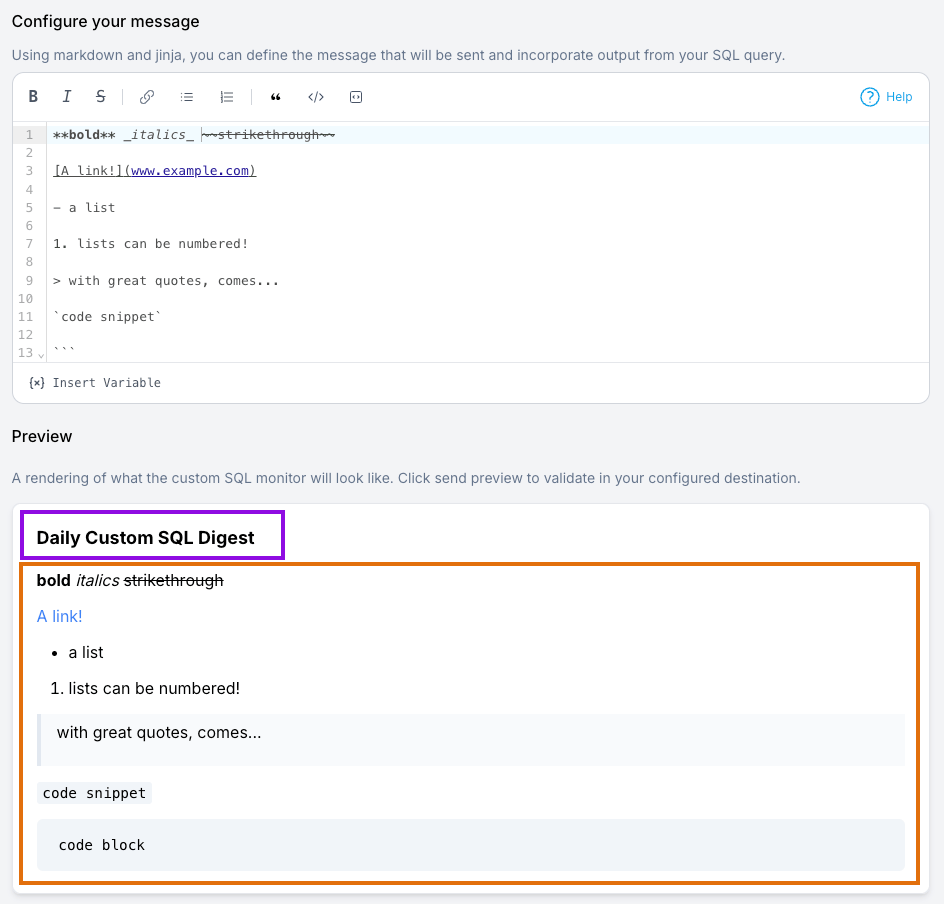The width and height of the screenshot is (944, 904).
Task: Insert inline code with the </> icon
Action: point(315,97)
